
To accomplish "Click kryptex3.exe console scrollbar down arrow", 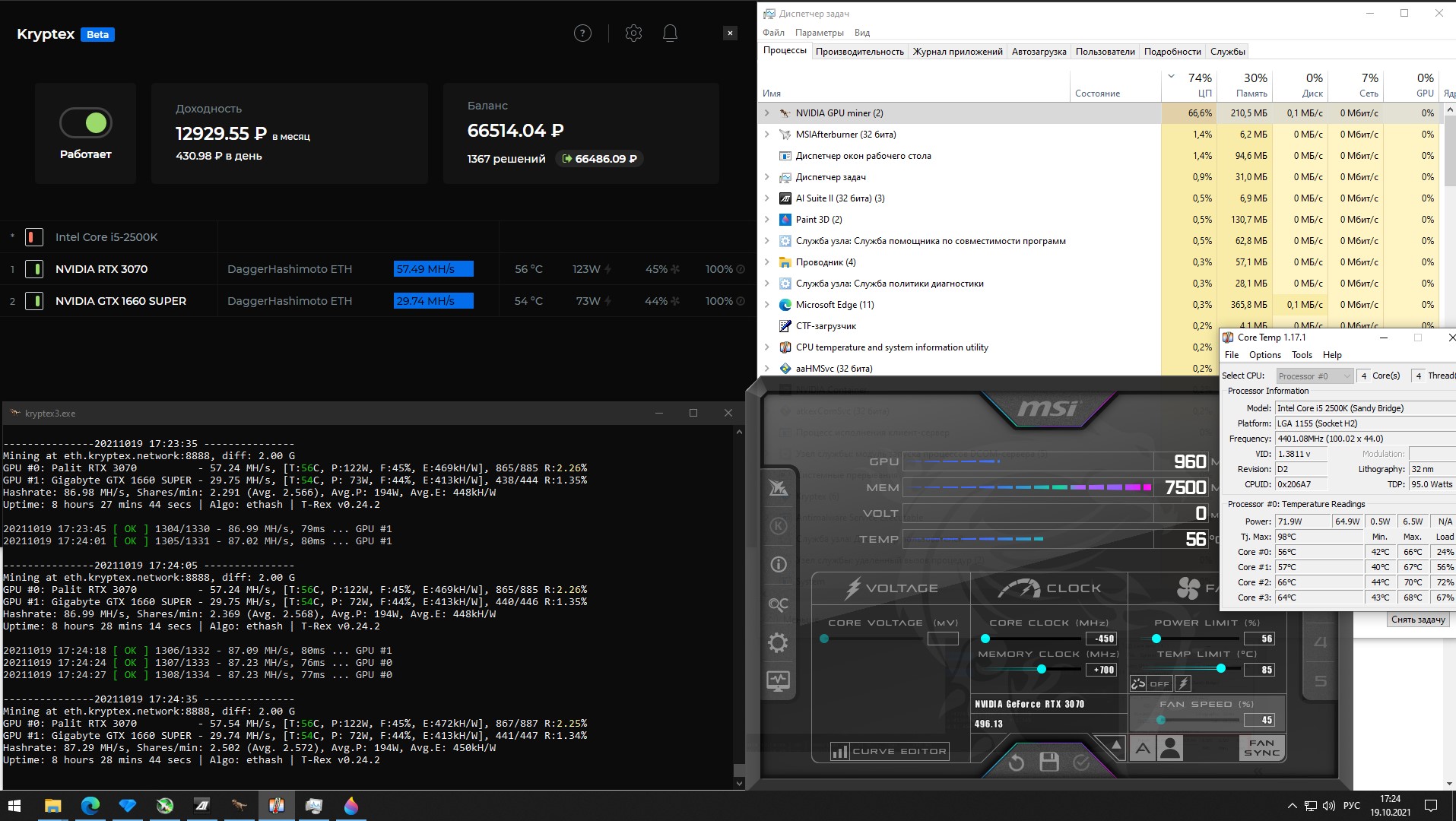I will (739, 783).
